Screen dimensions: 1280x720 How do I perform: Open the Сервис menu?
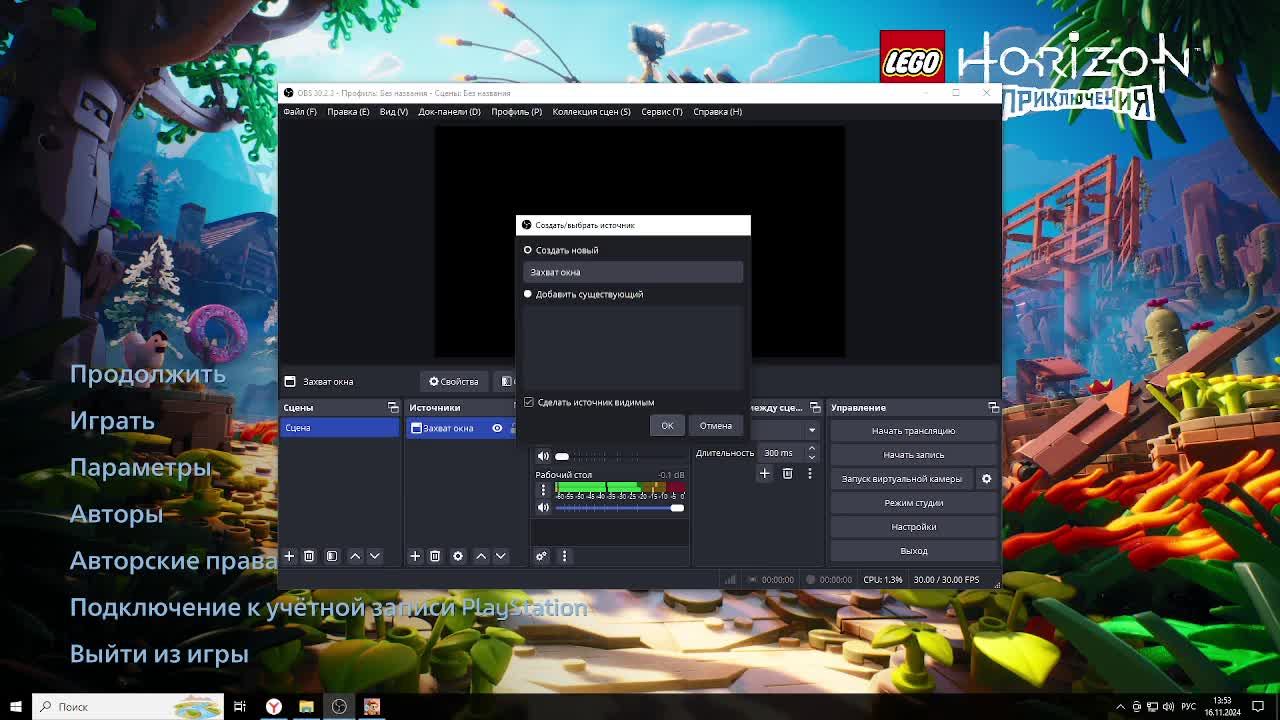pyautogui.click(x=662, y=111)
